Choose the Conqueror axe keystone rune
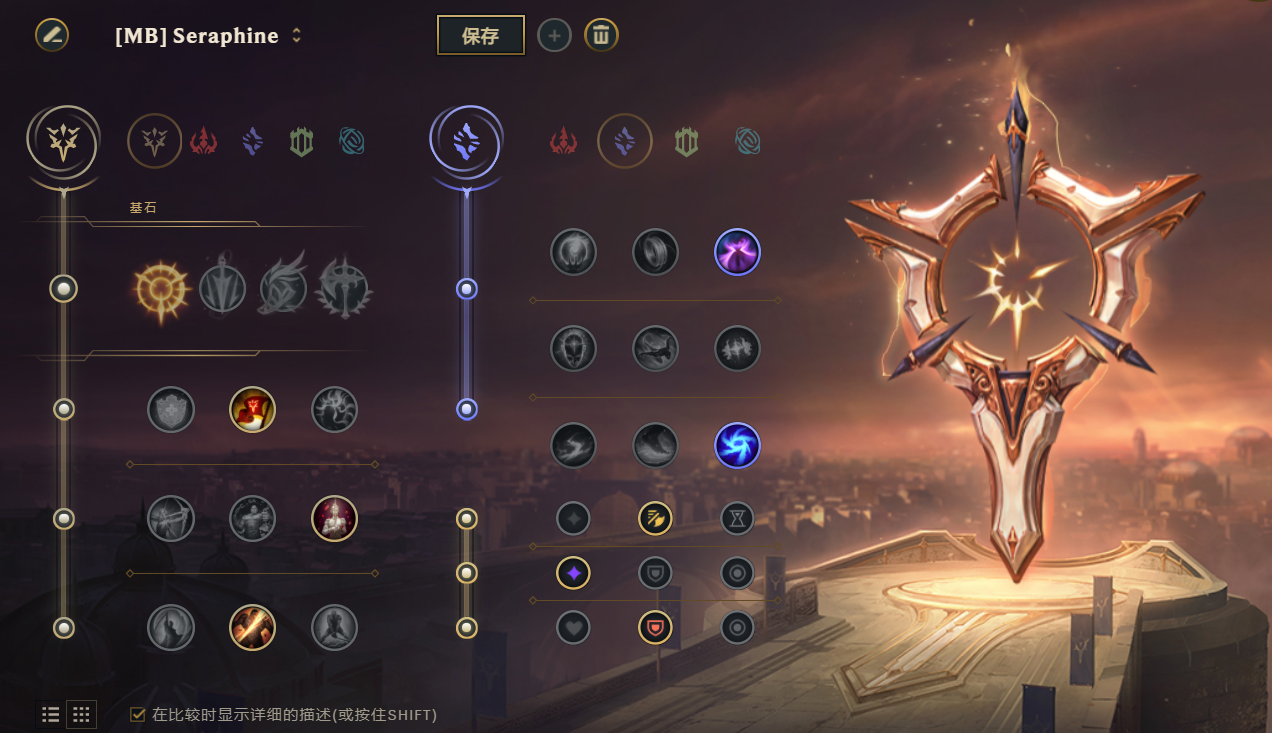This screenshot has height=733, width=1272. coord(344,289)
